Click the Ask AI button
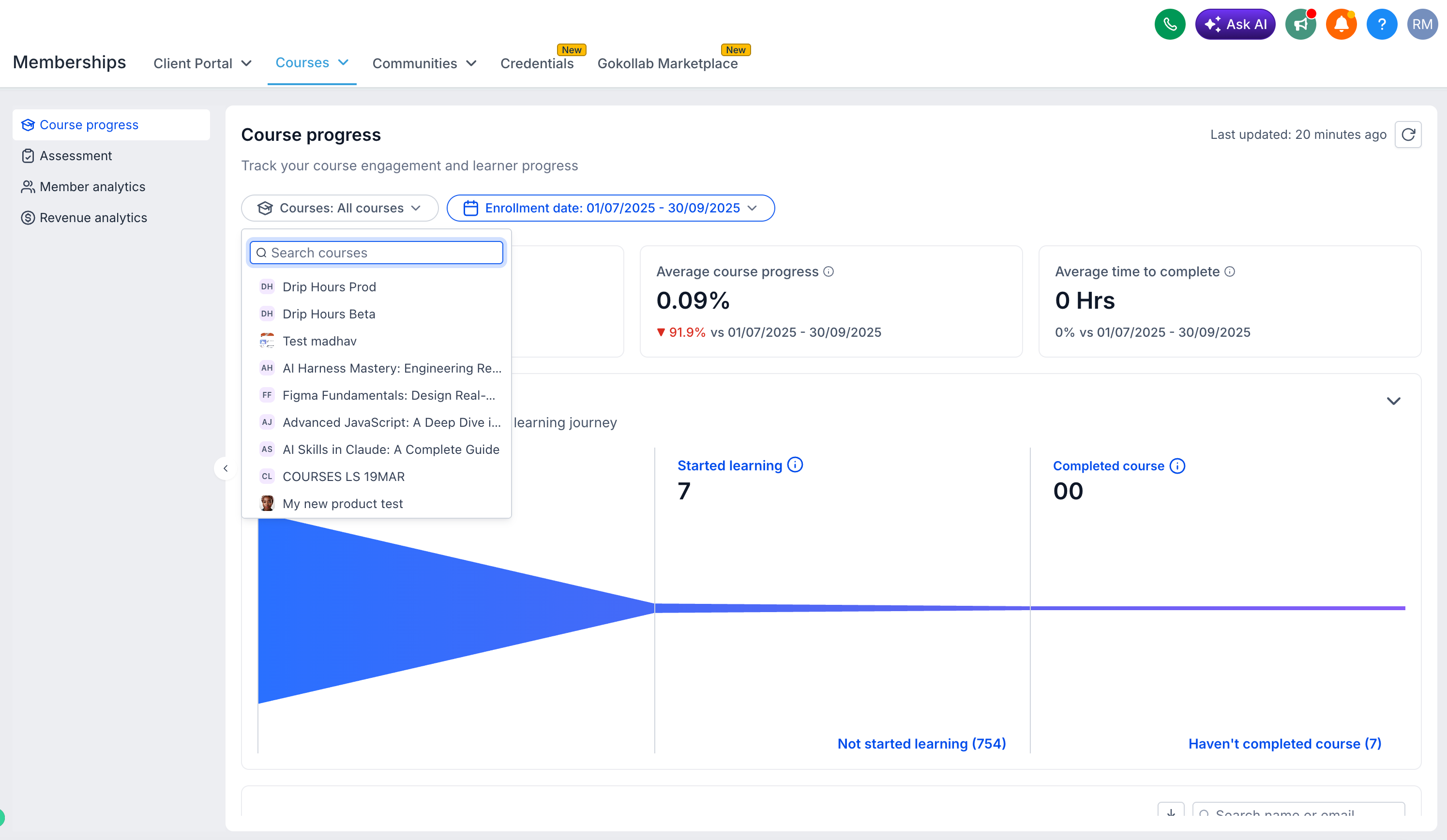Viewport: 1447px width, 840px height. (x=1235, y=25)
